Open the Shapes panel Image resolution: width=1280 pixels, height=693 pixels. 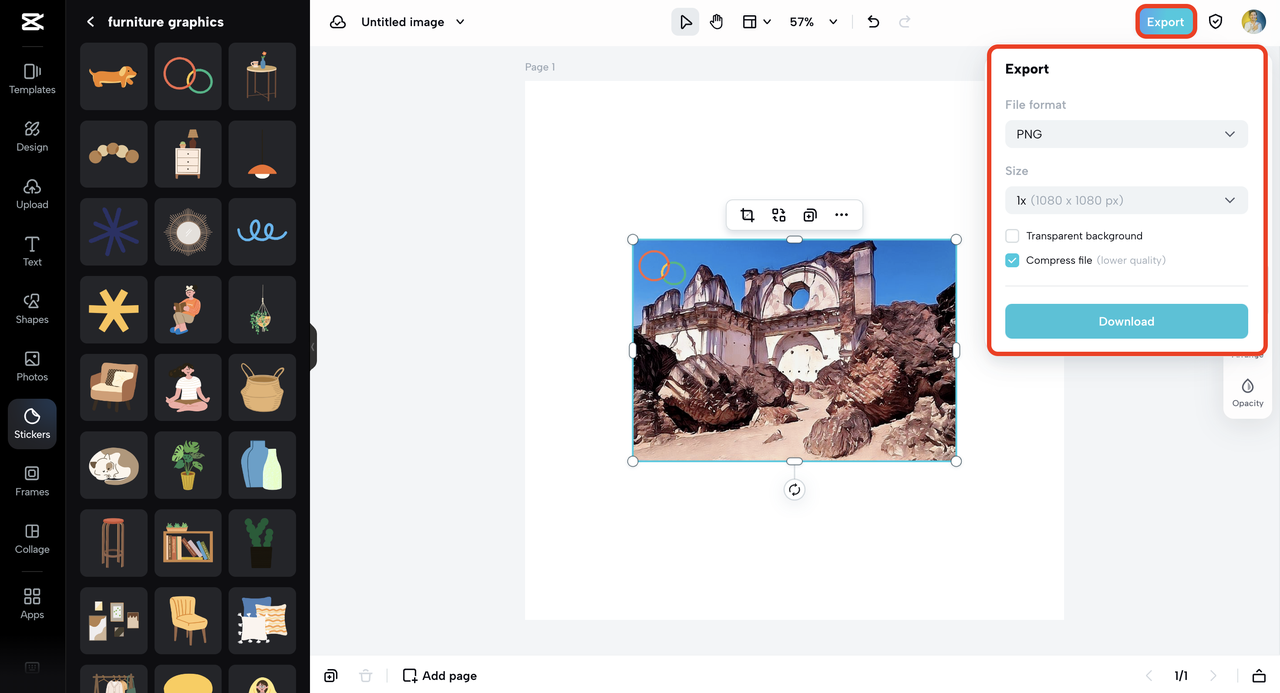[32, 309]
